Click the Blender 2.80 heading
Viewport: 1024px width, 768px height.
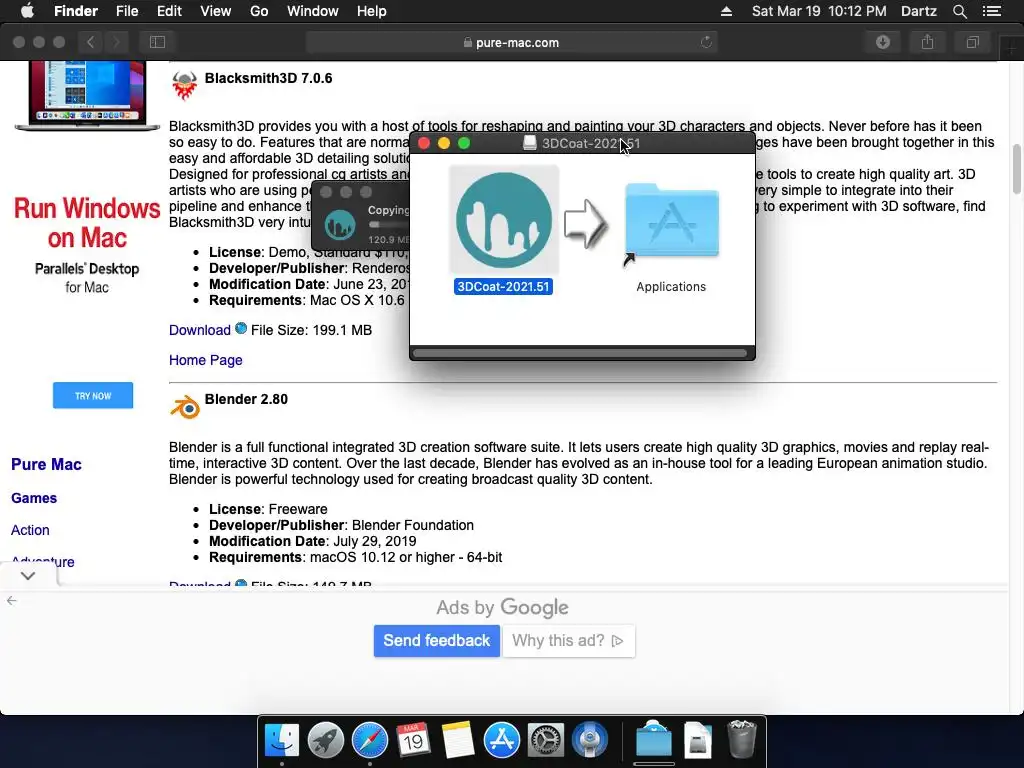point(246,399)
